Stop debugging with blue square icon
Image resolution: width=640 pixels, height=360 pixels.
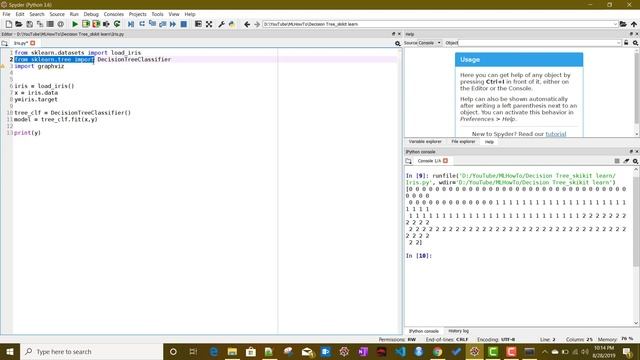click(x=184, y=24)
